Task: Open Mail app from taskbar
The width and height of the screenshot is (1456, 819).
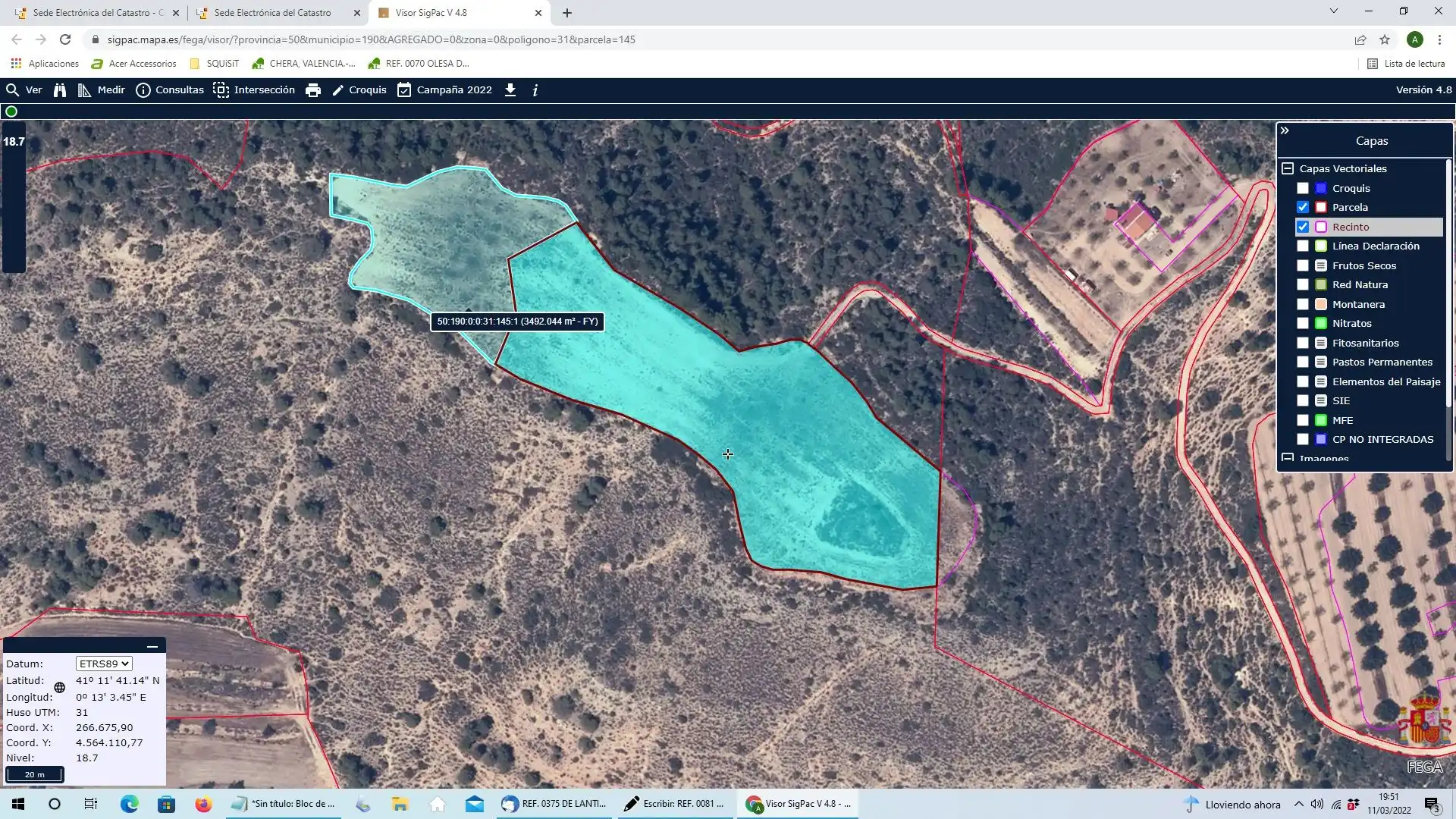Action: point(475,804)
